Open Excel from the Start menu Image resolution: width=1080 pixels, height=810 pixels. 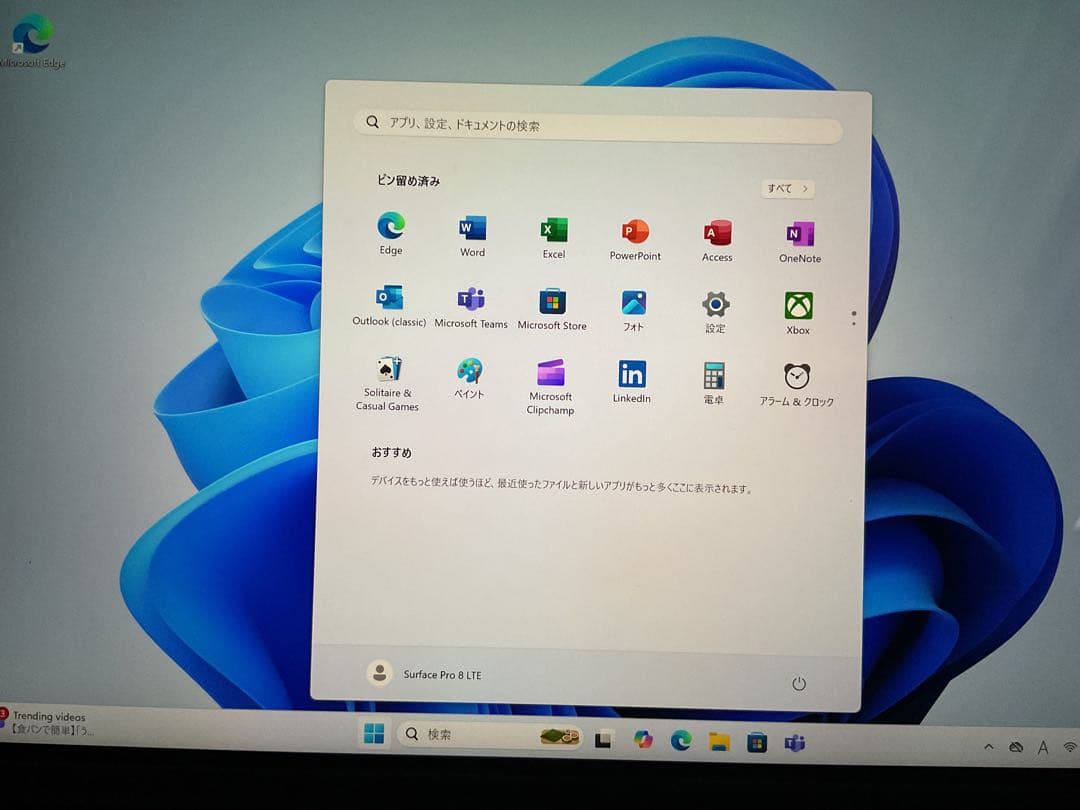553,229
